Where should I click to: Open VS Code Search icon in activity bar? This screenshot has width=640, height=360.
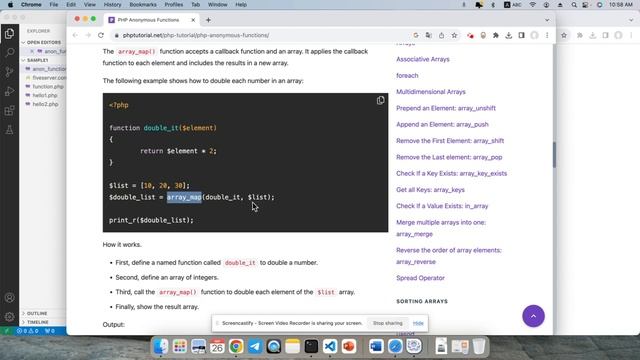pyautogui.click(x=9, y=53)
